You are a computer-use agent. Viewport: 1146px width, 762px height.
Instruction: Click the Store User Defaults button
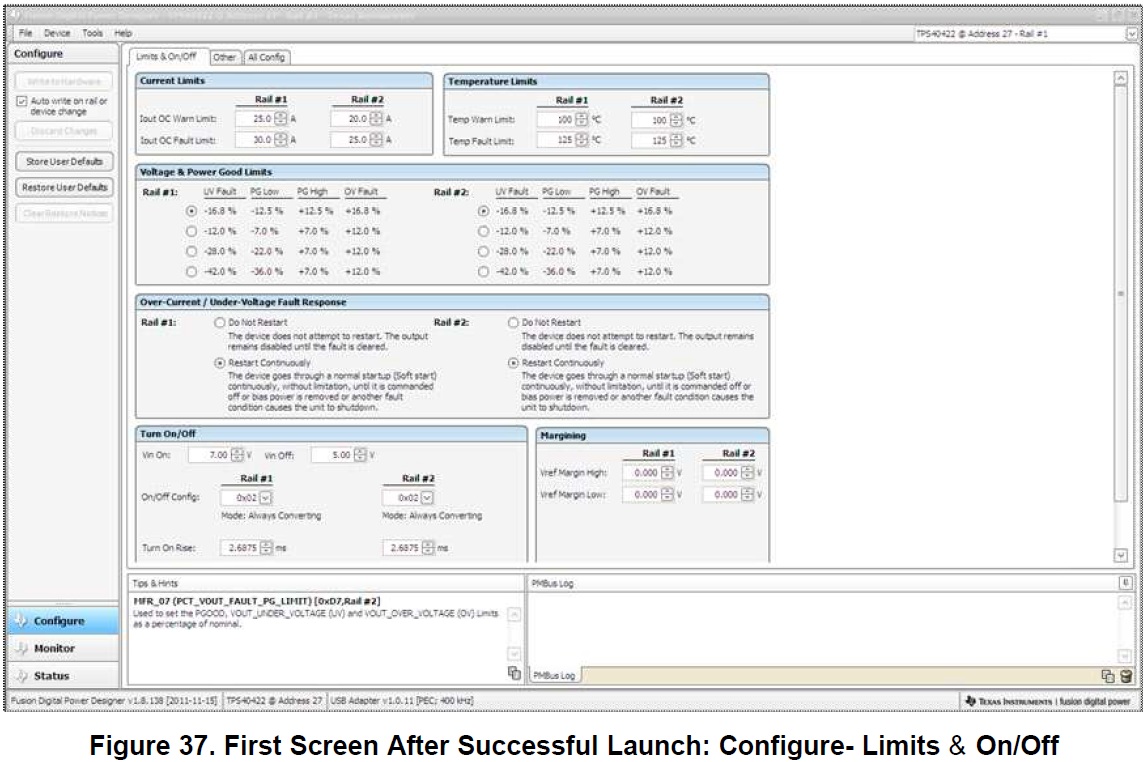pos(64,161)
